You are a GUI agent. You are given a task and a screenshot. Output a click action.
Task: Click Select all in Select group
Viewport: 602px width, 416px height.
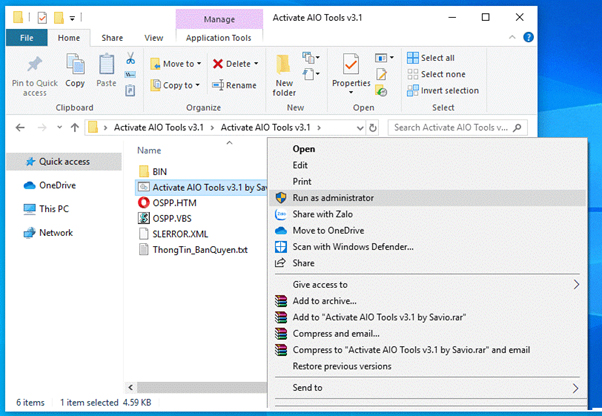pos(431,58)
